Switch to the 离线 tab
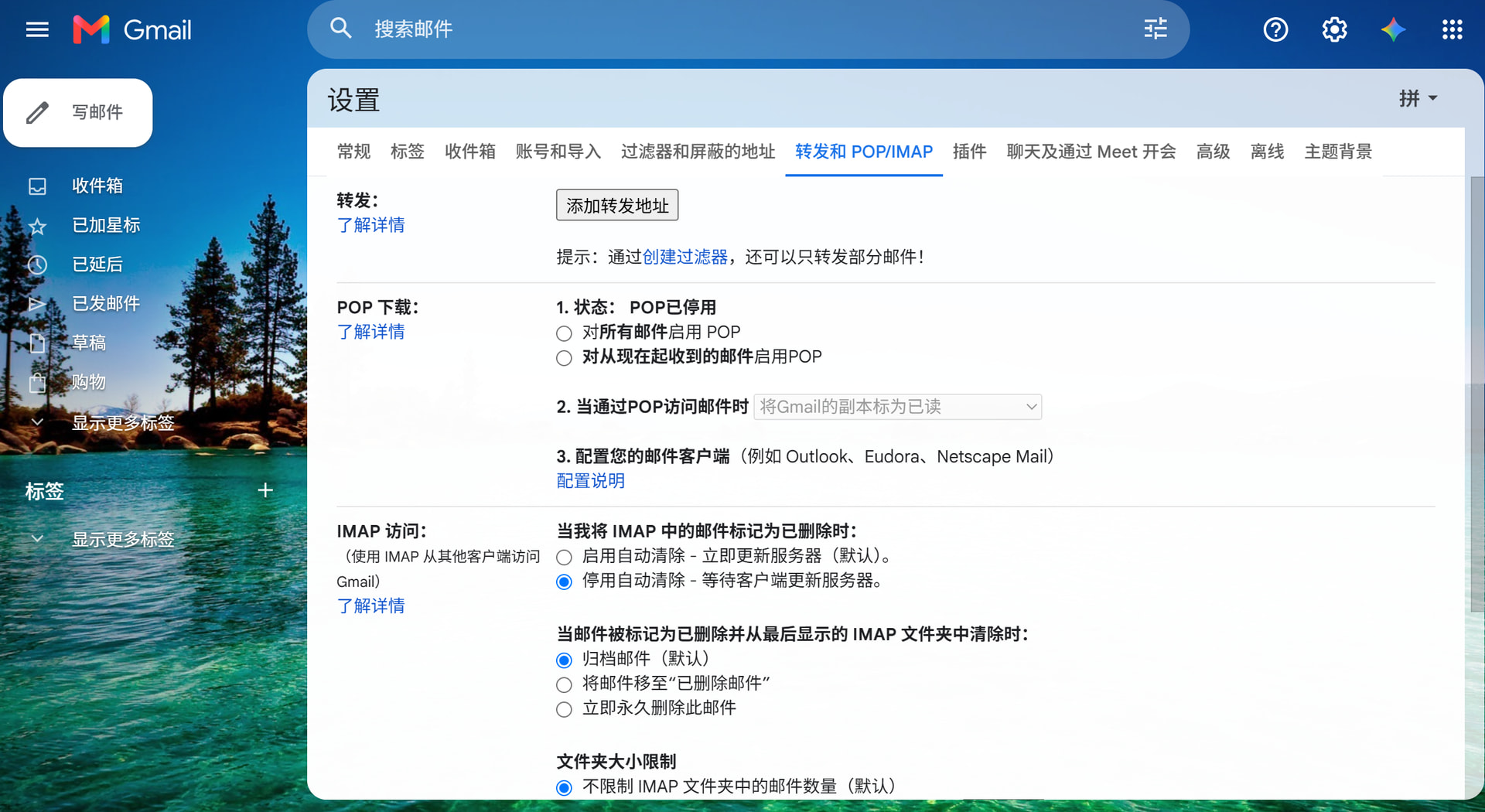This screenshot has height=812, width=1485. (1268, 152)
